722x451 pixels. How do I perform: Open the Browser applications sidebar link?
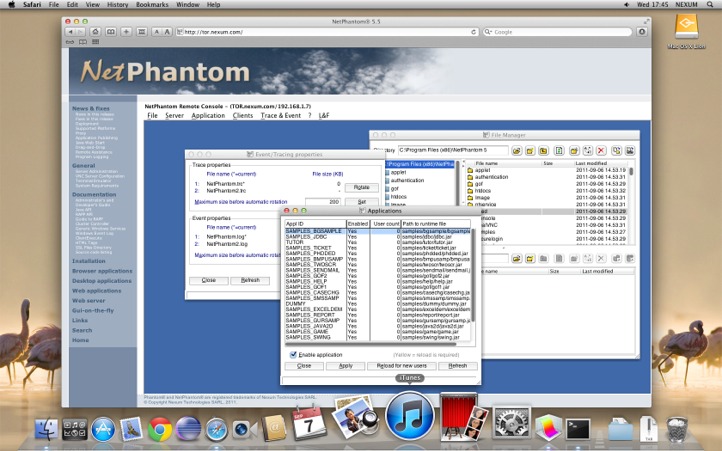[102, 271]
